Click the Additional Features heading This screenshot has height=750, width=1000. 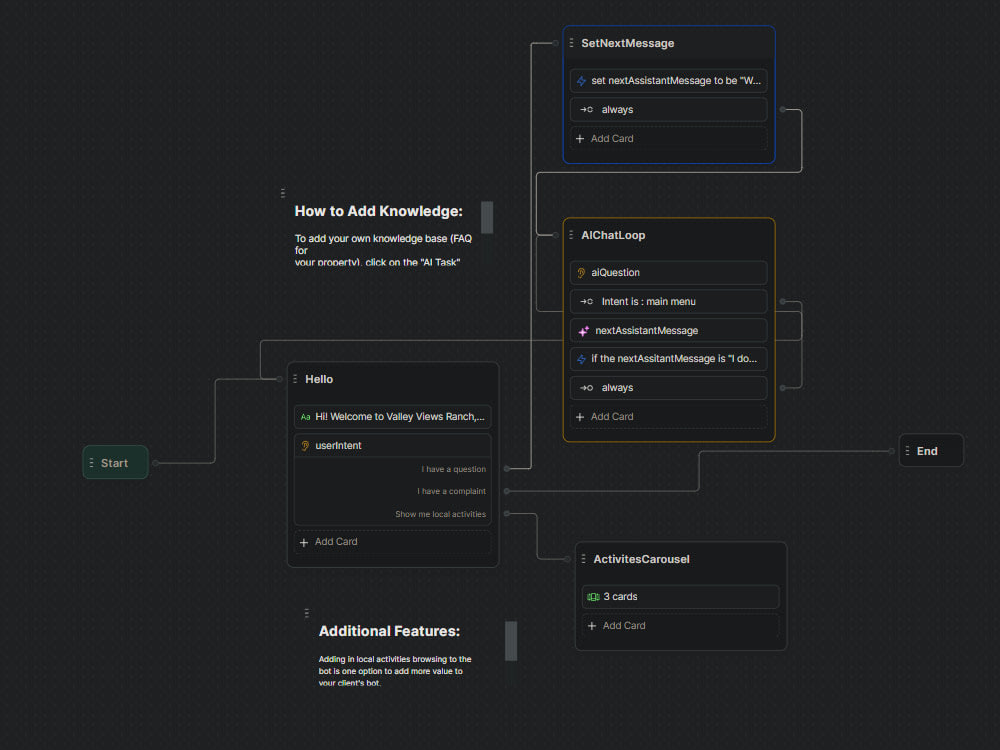[390, 631]
